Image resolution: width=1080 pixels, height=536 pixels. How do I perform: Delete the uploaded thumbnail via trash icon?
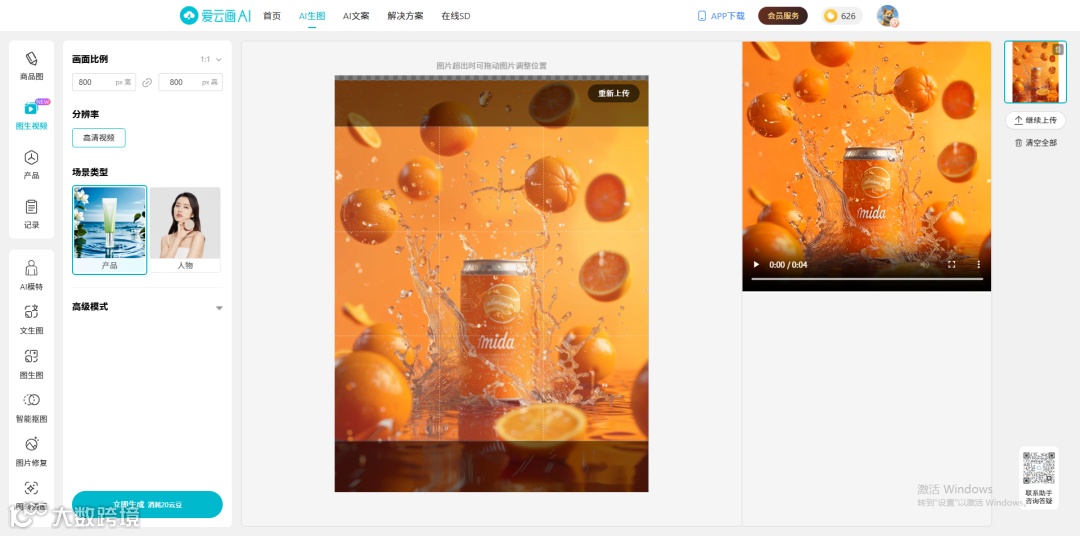(1059, 49)
